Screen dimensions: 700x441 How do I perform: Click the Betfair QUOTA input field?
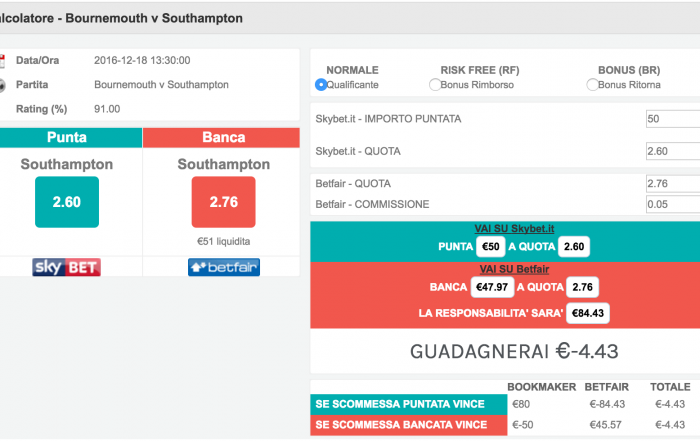pyautogui.click(x=673, y=183)
